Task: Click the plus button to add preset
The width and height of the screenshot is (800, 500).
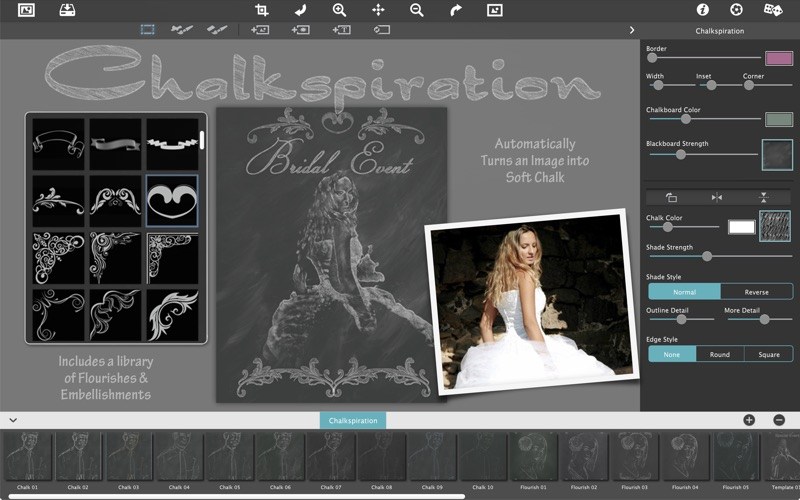Action: tap(749, 420)
